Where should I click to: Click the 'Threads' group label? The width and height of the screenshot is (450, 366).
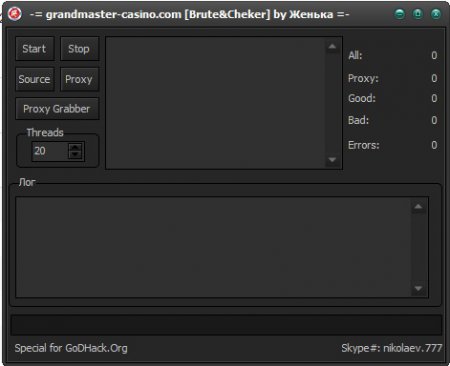pyautogui.click(x=45, y=132)
